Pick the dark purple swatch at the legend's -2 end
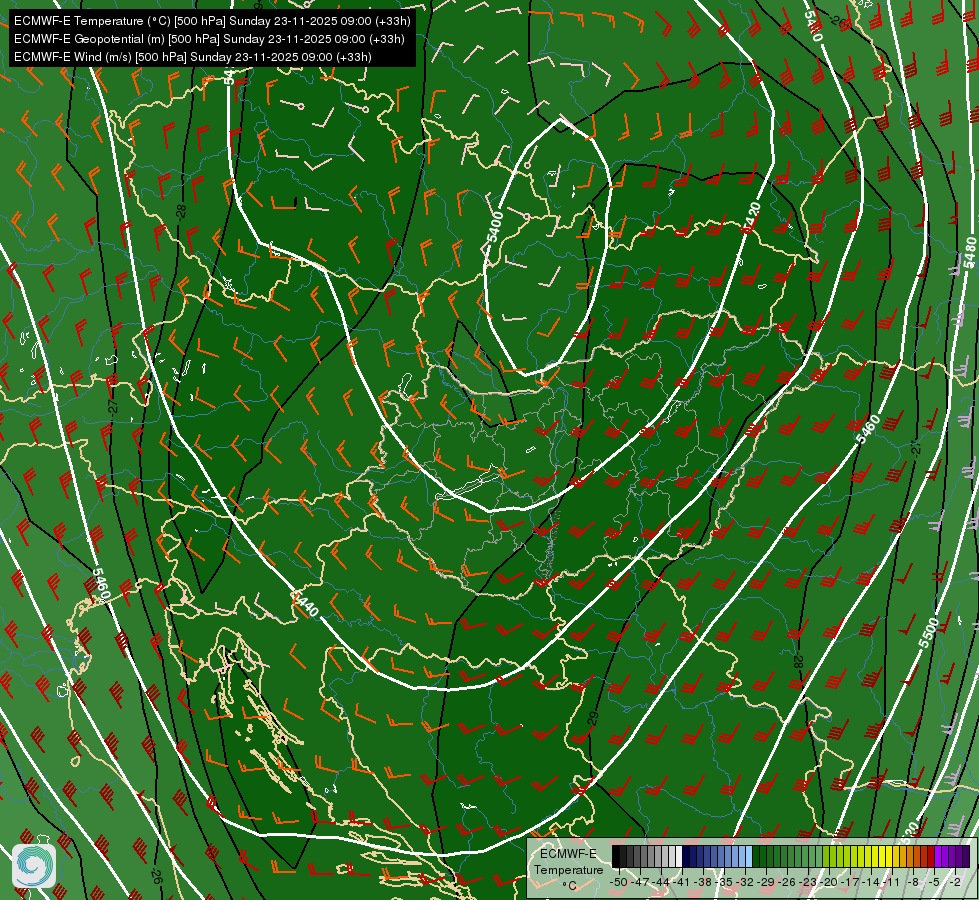The width and height of the screenshot is (979, 900). (x=966, y=856)
